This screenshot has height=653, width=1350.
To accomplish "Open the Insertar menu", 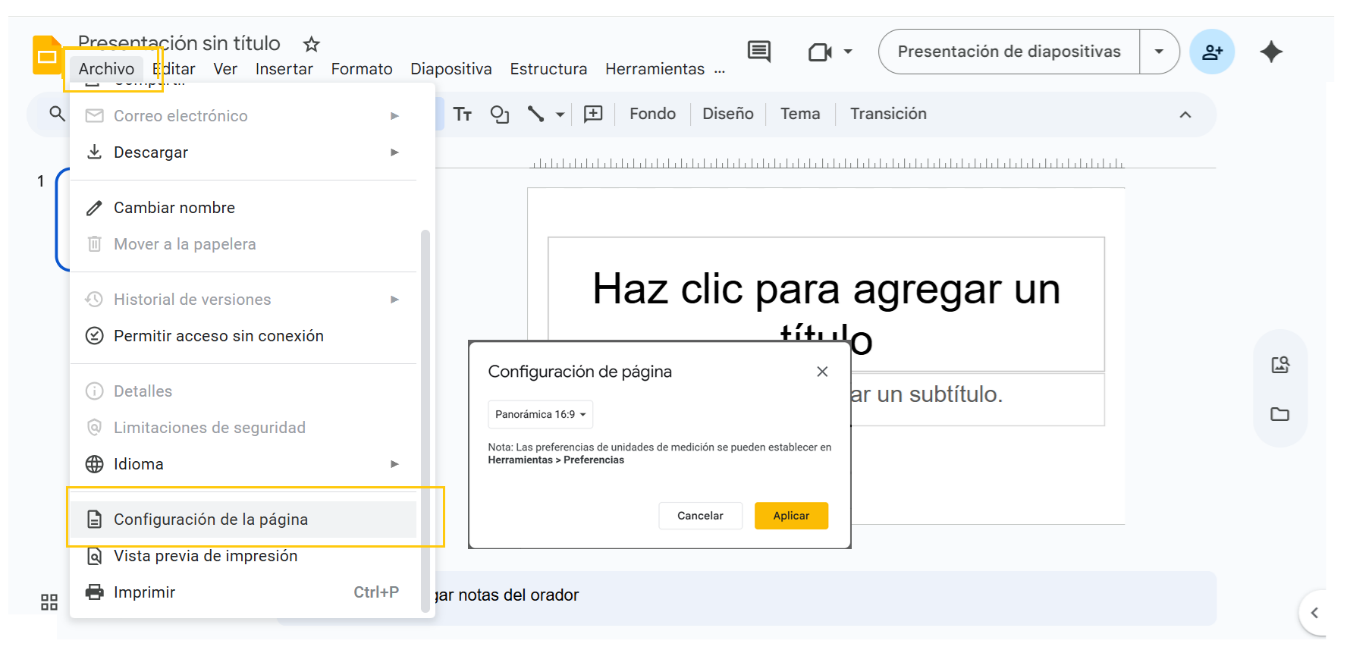I will pos(284,69).
